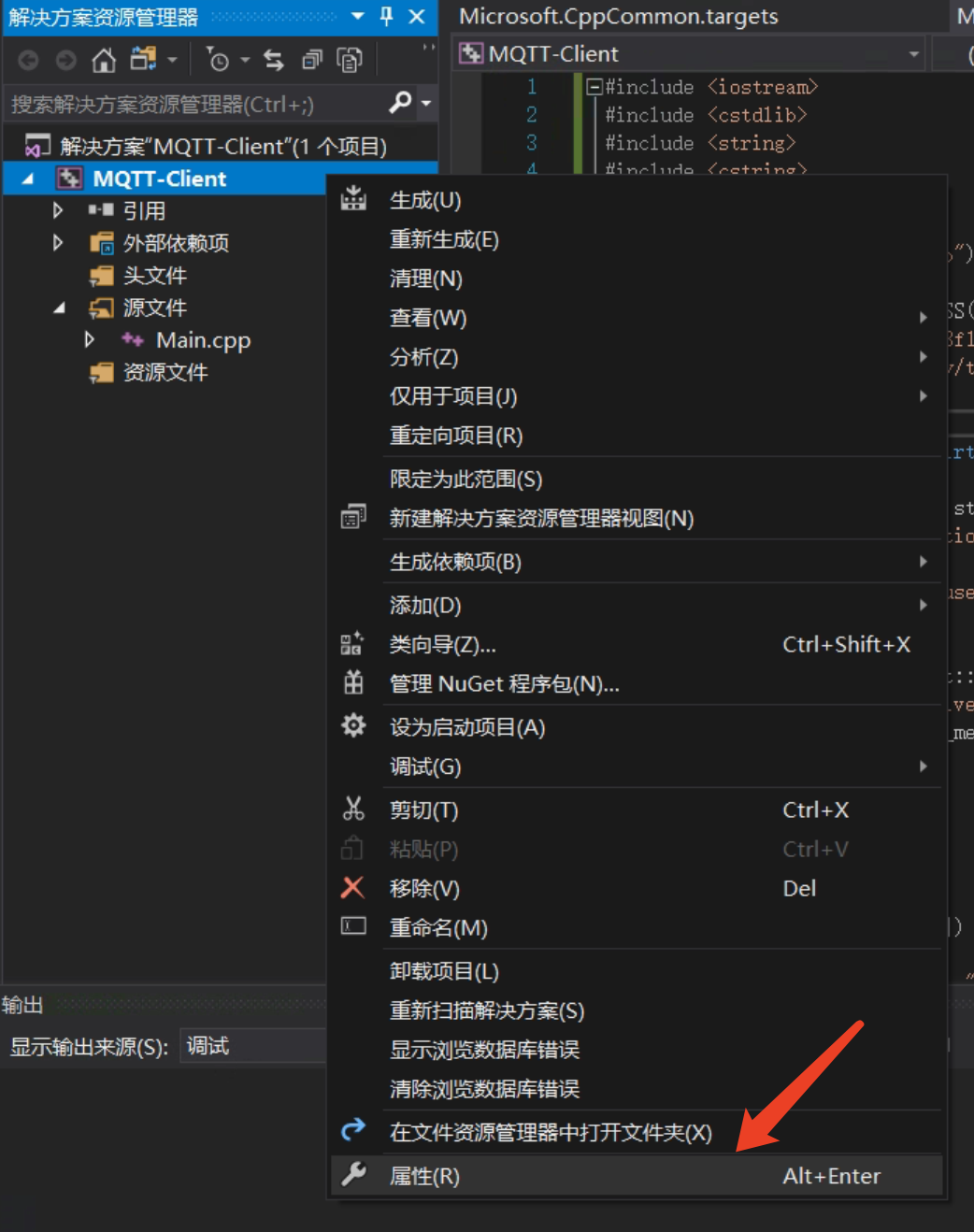
Task: Click the MQTT-Client project icon in tree
Action: [x=69, y=179]
